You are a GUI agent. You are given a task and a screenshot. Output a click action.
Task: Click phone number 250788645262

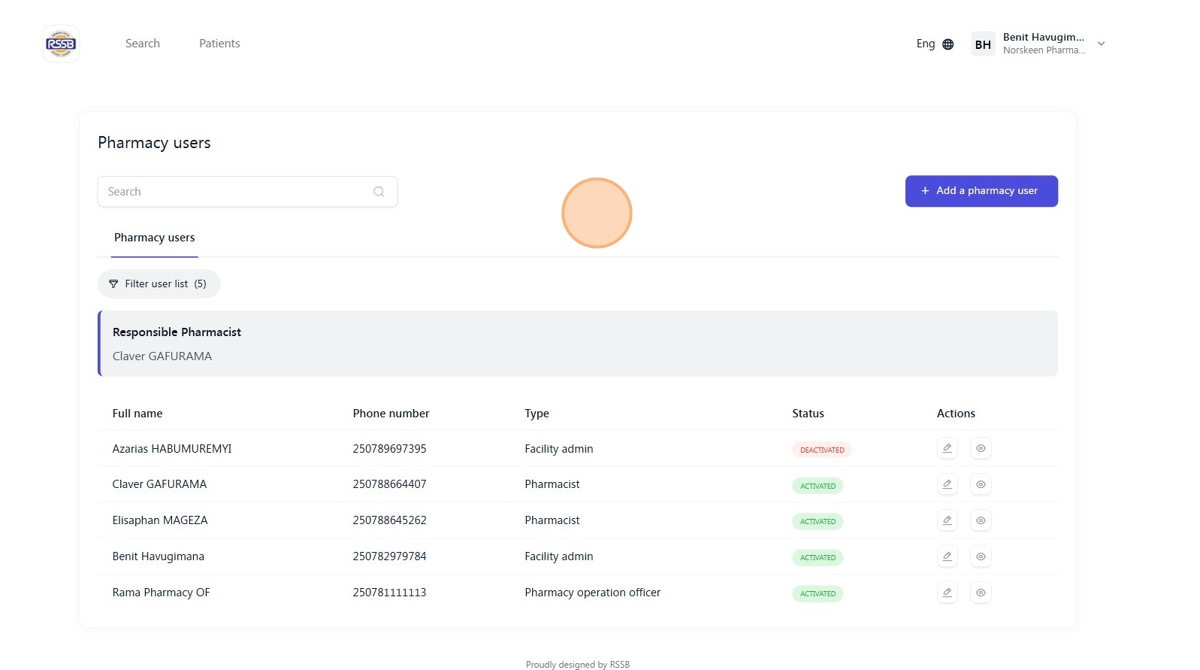(x=389, y=520)
